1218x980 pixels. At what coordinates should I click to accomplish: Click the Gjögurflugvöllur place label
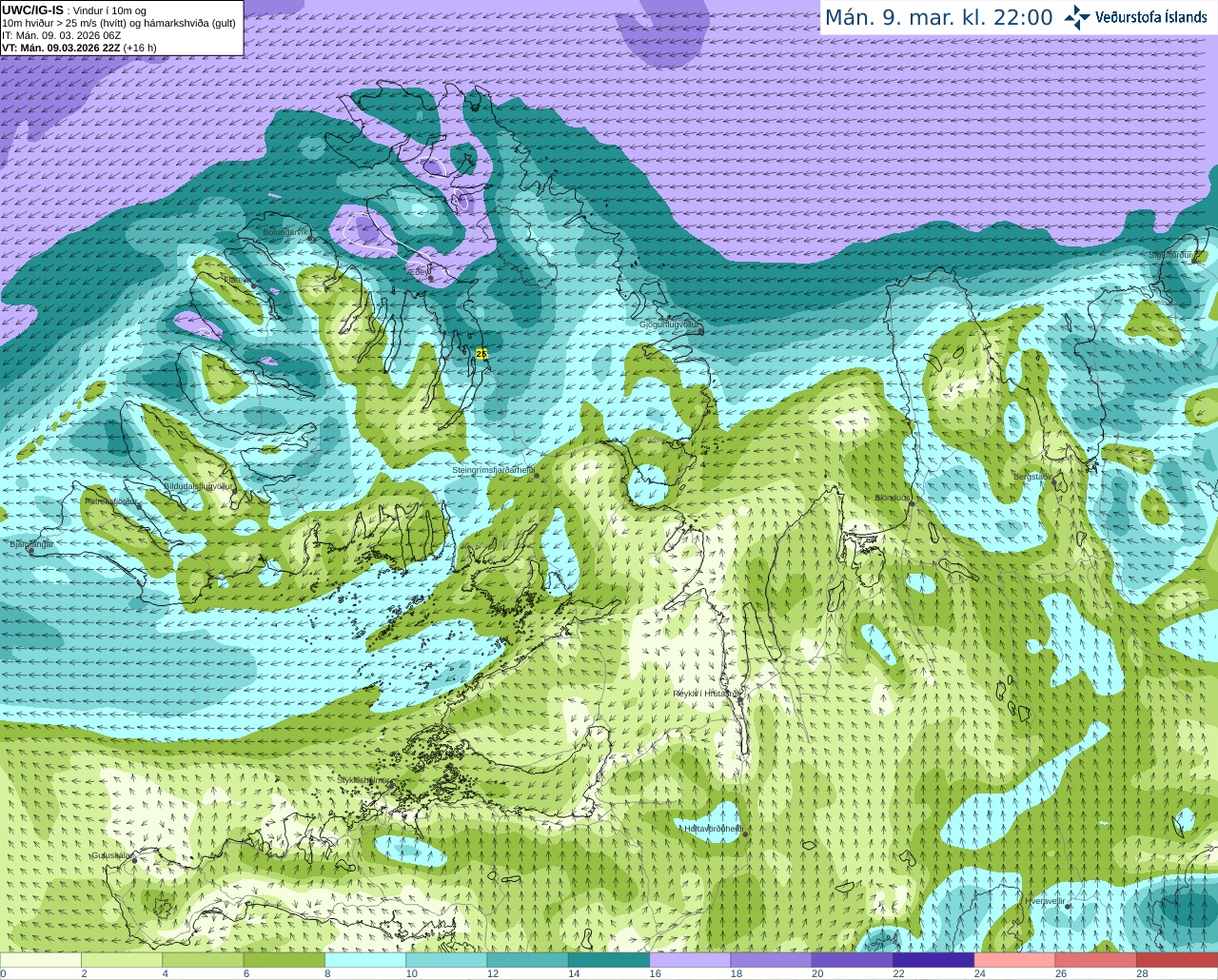click(669, 324)
